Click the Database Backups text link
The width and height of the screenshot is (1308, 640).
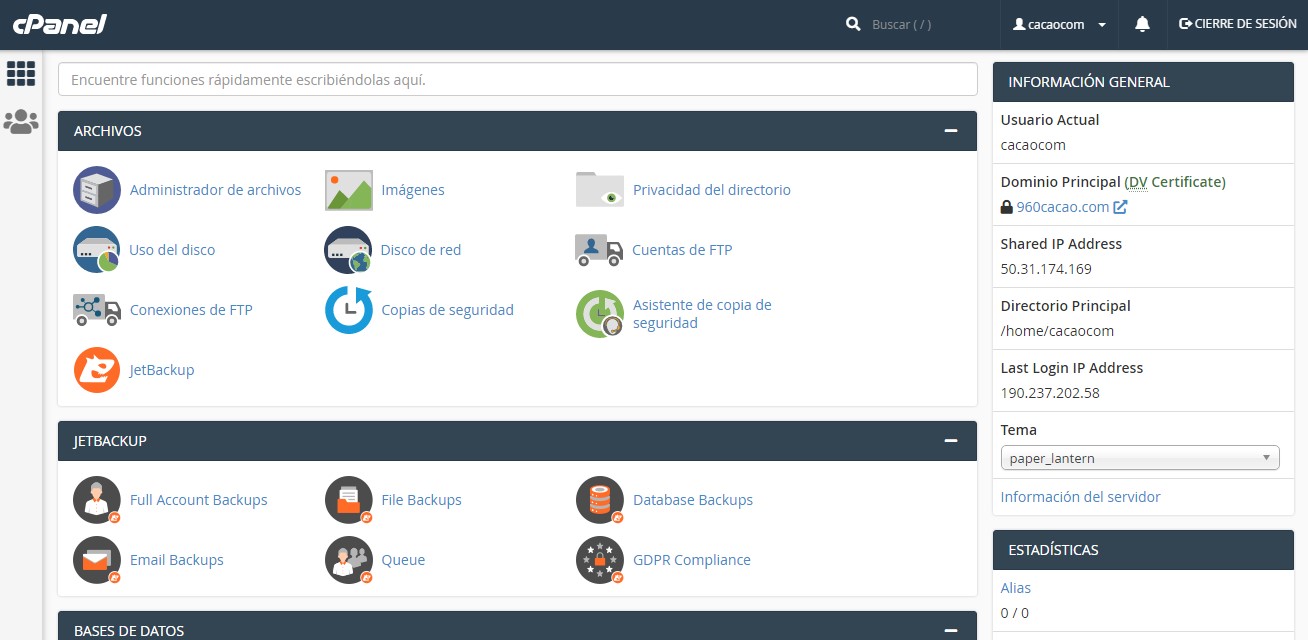tap(693, 500)
